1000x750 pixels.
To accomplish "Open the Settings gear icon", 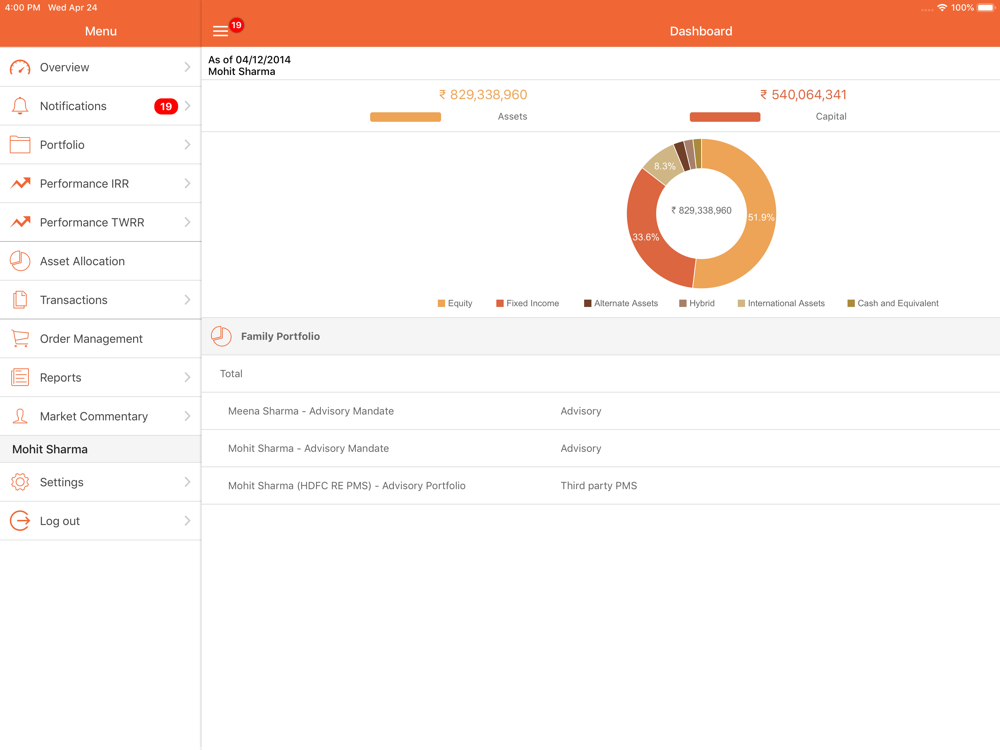I will [20, 482].
